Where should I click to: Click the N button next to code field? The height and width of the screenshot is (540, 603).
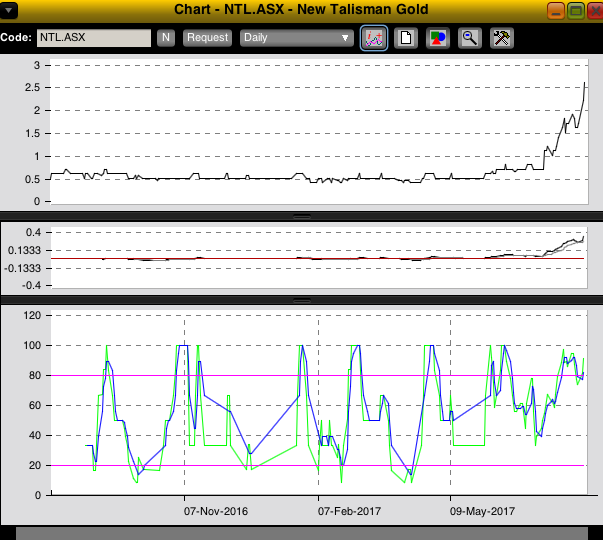tap(166, 38)
